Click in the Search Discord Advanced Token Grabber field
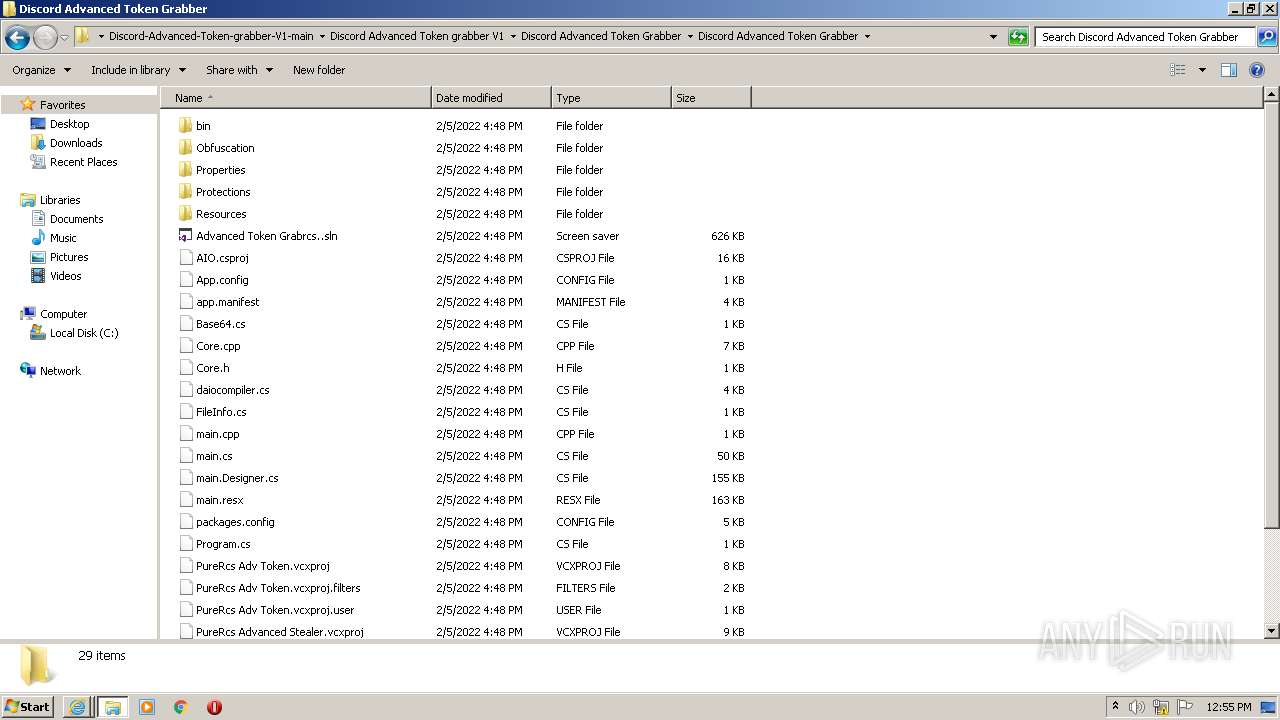Viewport: 1280px width, 720px height. coord(1145,37)
